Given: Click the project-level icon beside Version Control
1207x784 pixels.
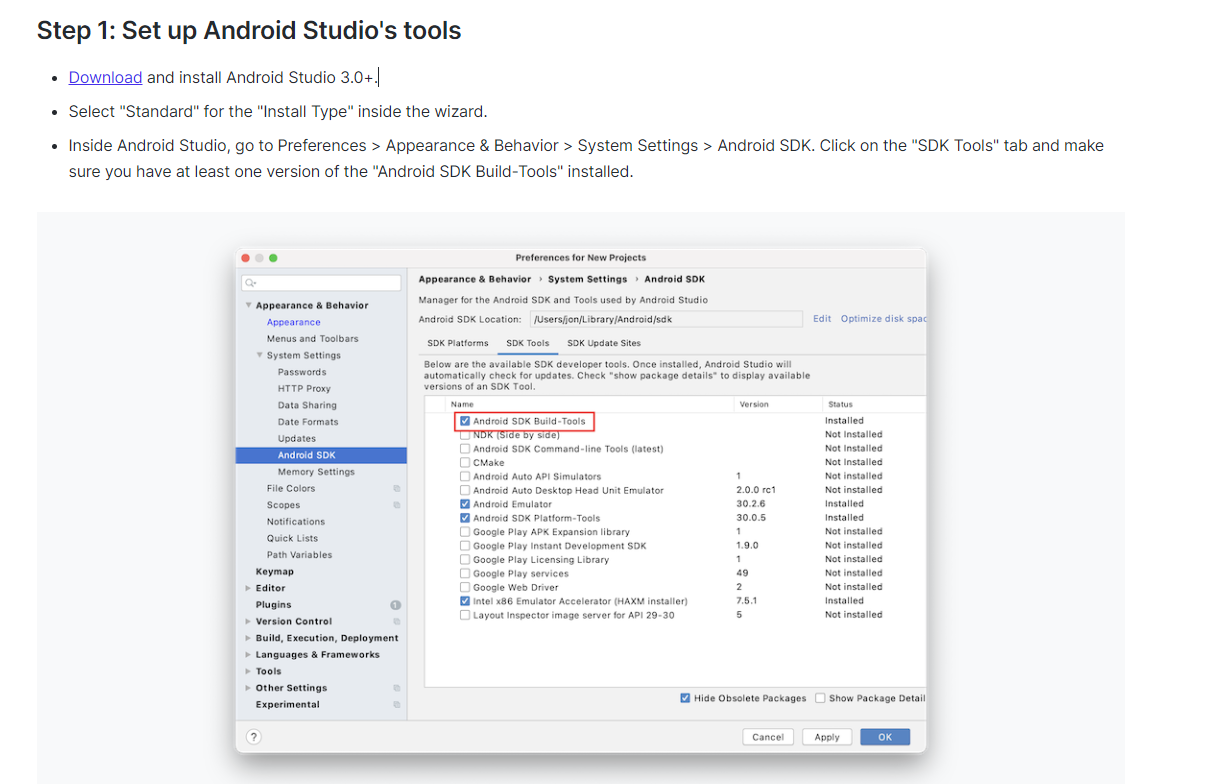Looking at the screenshot, I should [x=396, y=622].
